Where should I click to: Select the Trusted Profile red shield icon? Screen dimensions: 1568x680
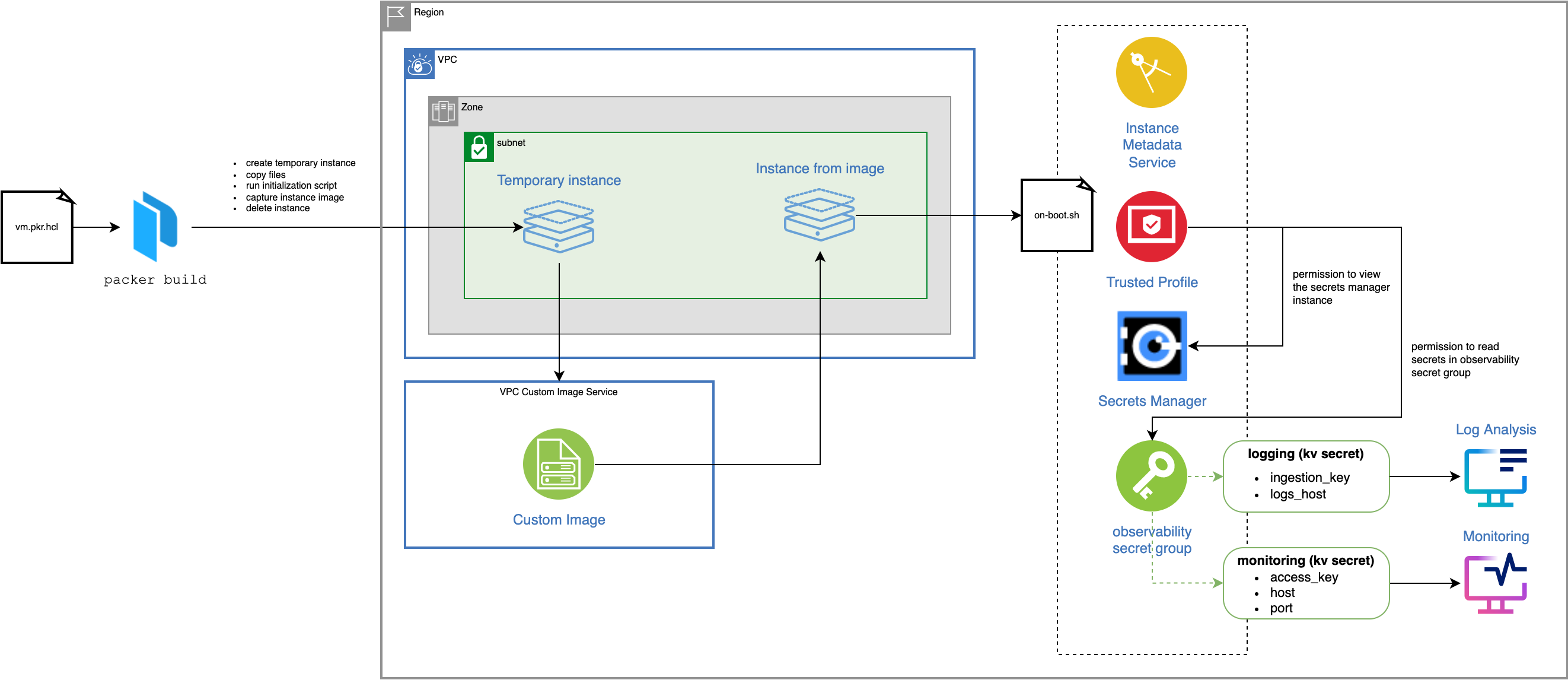[x=1151, y=227]
